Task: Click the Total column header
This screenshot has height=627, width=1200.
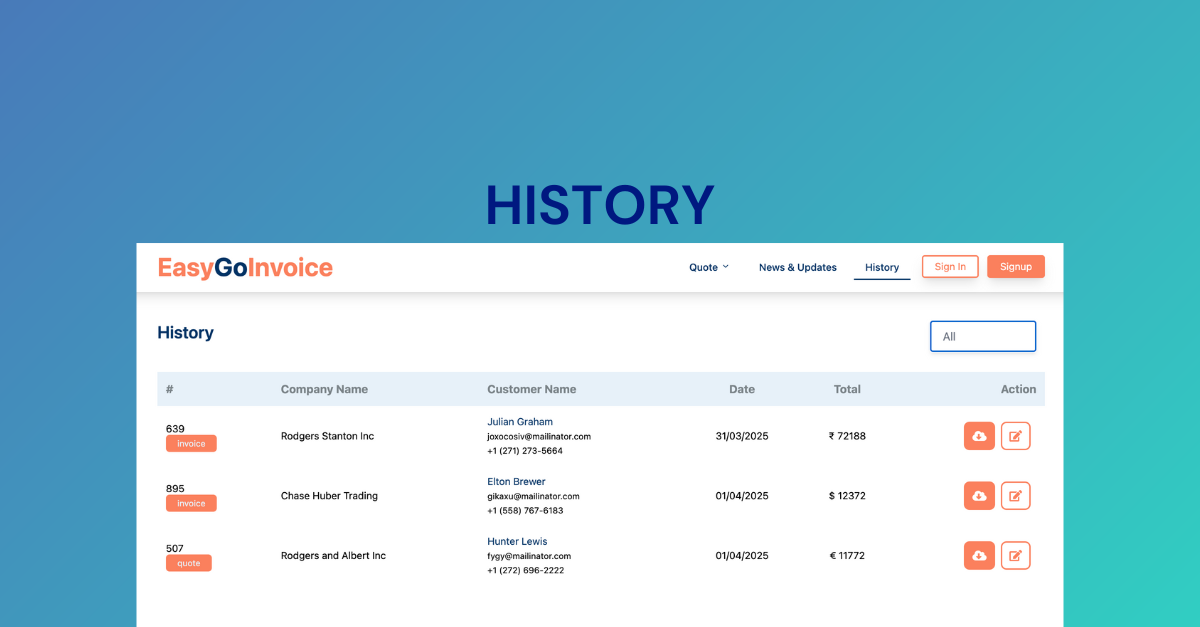Action: tap(847, 389)
